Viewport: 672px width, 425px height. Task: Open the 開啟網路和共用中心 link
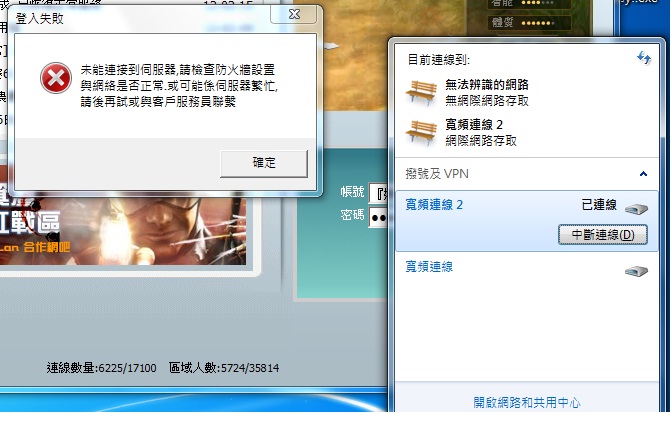[527, 402]
